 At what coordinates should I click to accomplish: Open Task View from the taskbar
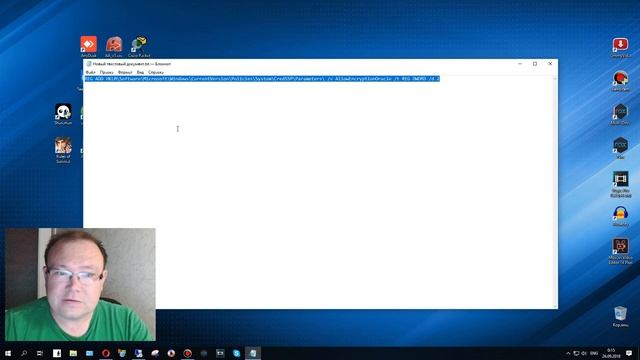(40, 353)
